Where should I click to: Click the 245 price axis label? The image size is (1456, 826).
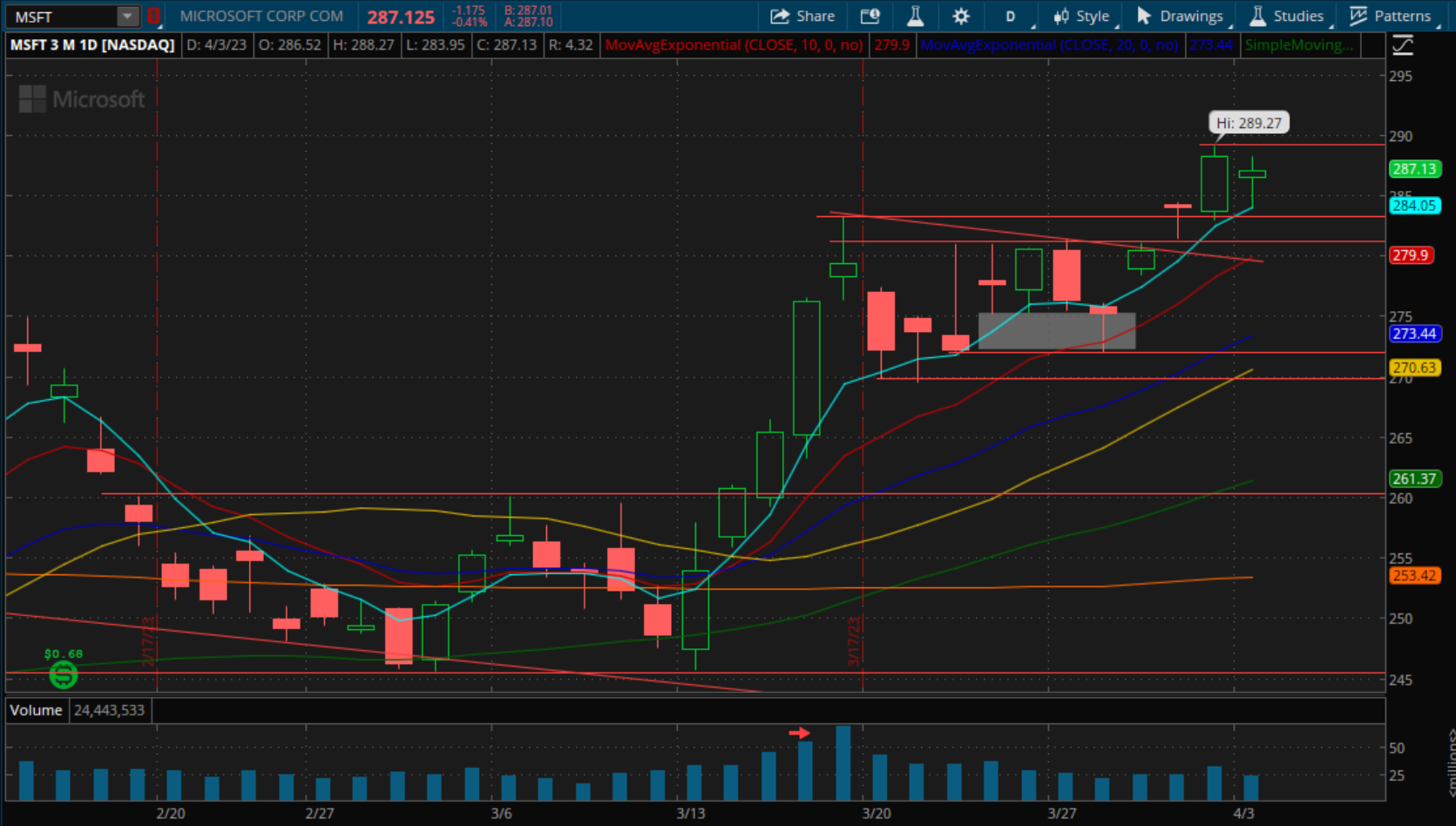pos(1400,680)
